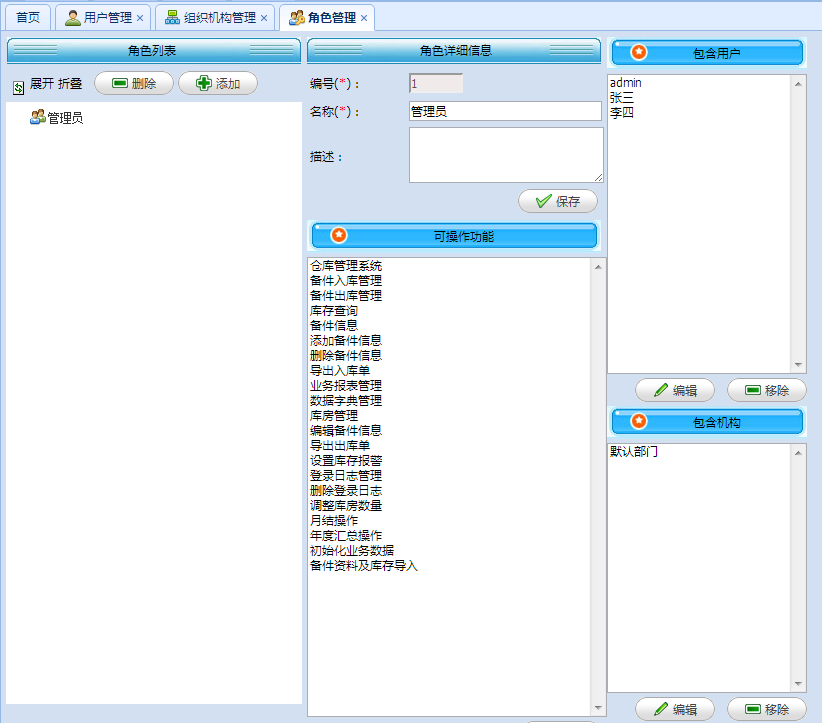Select 管理员 in the role tree
This screenshot has width=822, height=723.
pos(65,118)
